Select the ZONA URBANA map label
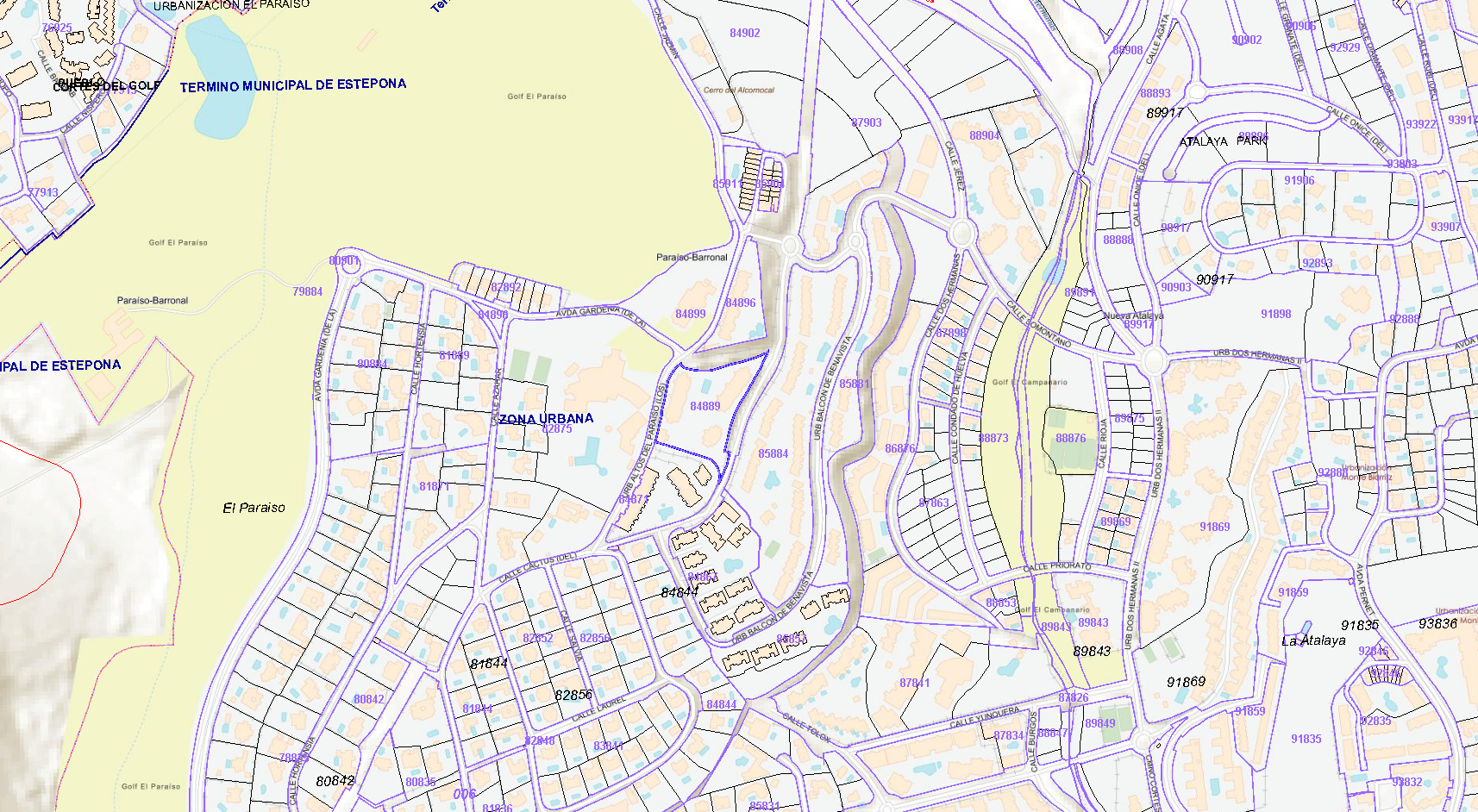Viewport: 1478px width, 812px height. [x=546, y=419]
